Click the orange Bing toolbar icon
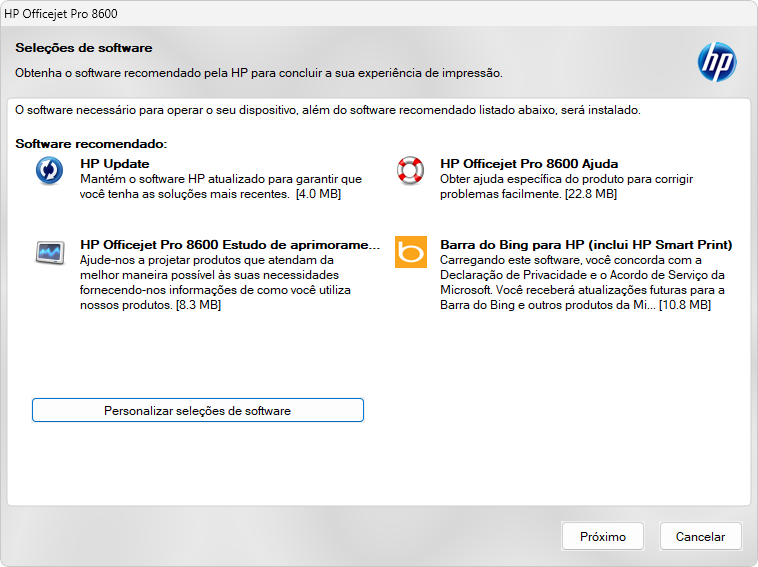The height and width of the screenshot is (567, 758). (411, 252)
